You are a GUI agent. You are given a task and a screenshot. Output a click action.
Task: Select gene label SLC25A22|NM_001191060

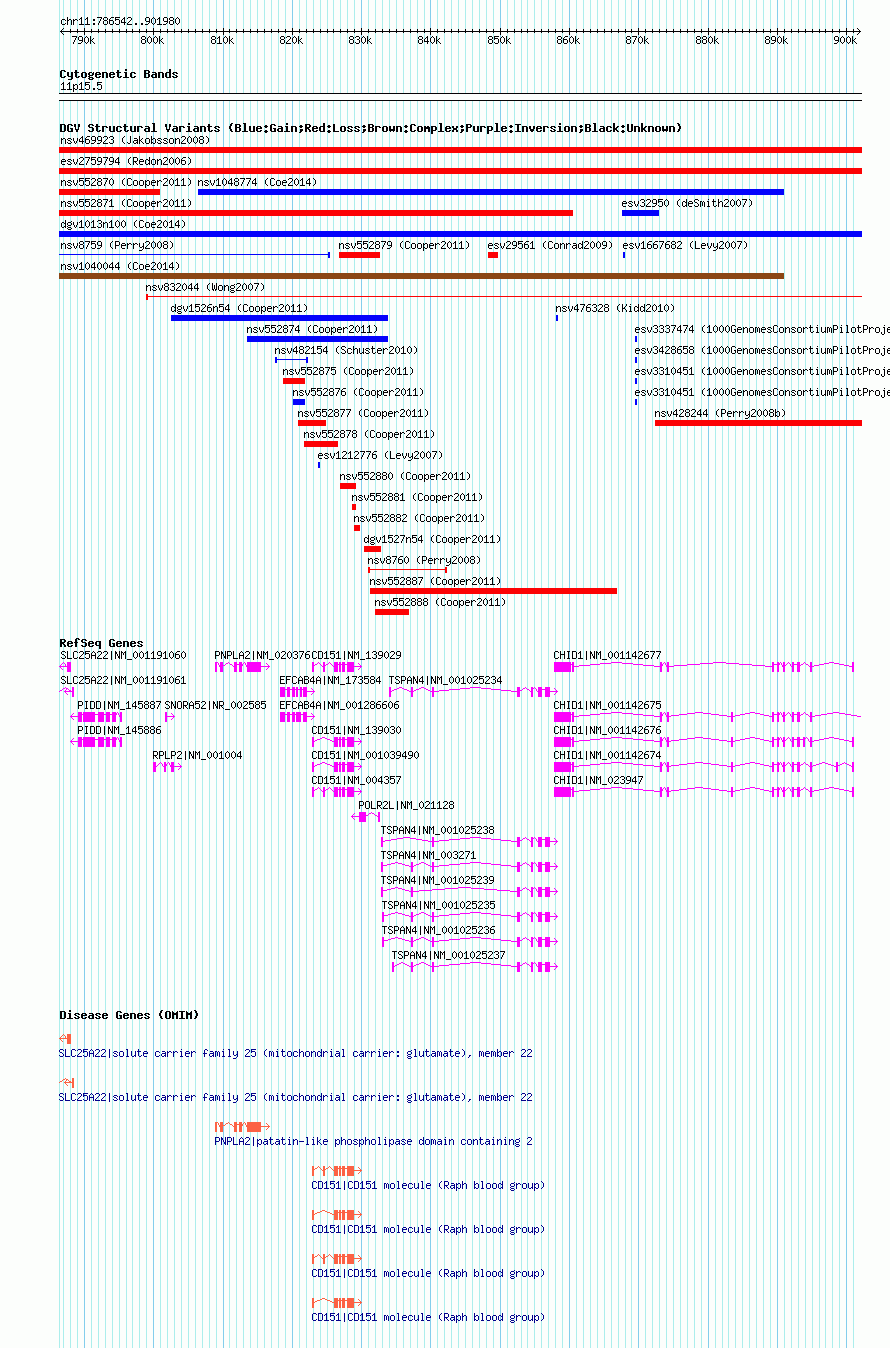pos(123,655)
